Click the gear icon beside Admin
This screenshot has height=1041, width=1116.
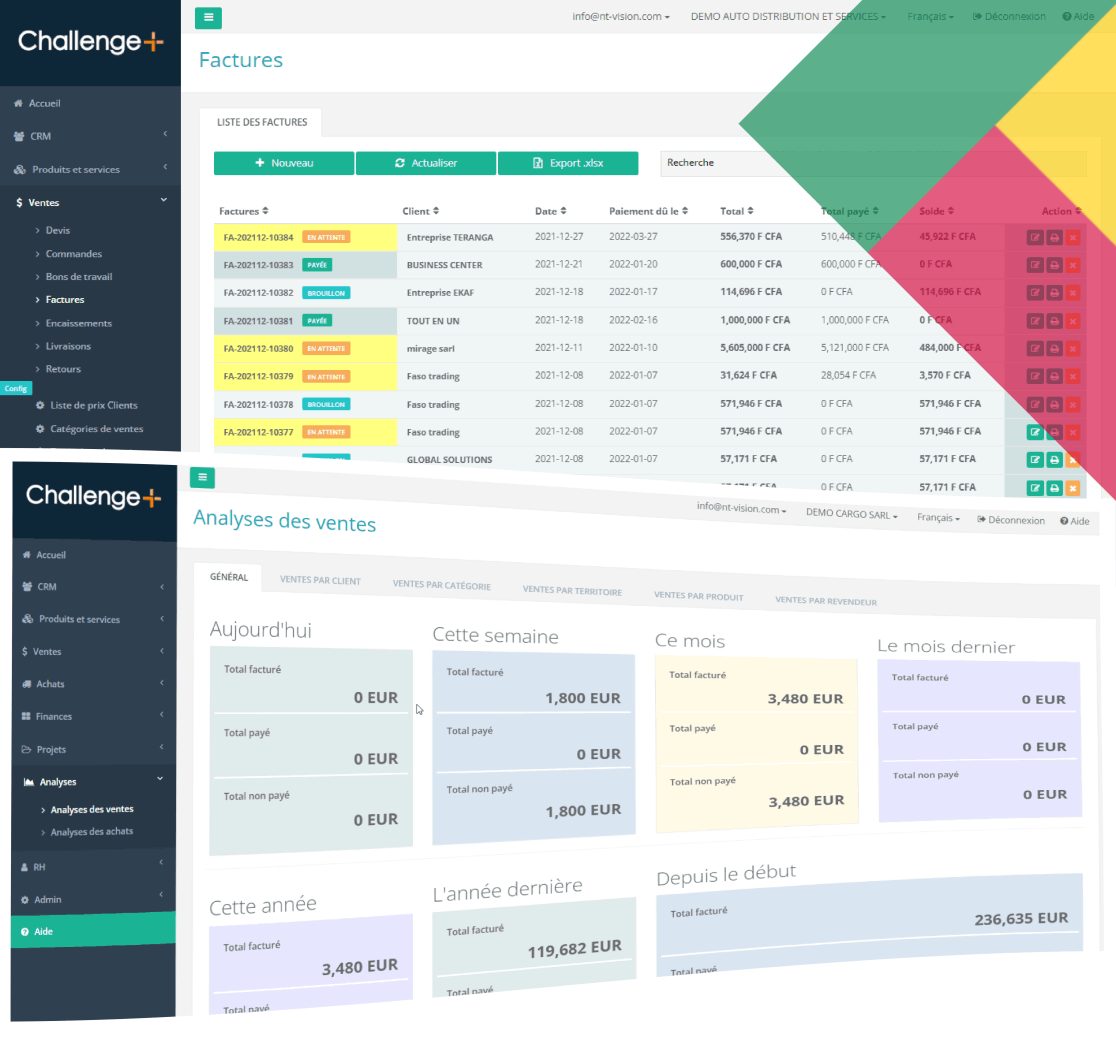[x=25, y=899]
